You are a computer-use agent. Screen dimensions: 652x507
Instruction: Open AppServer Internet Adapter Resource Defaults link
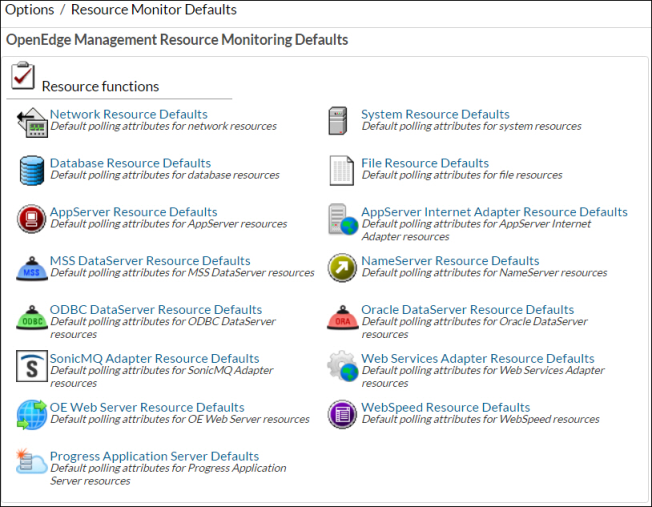pos(494,212)
